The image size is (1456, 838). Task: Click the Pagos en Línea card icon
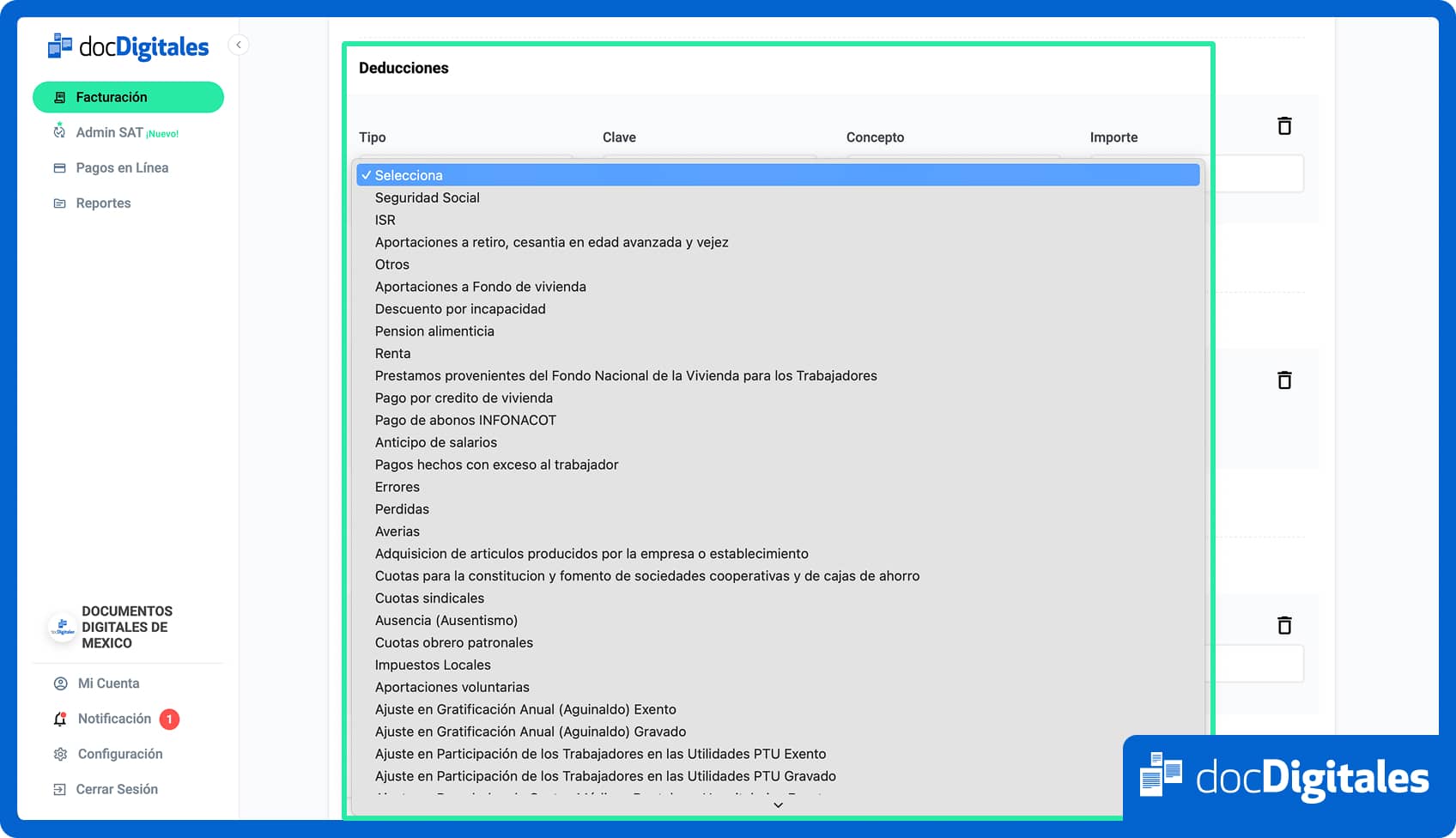pyautogui.click(x=59, y=168)
